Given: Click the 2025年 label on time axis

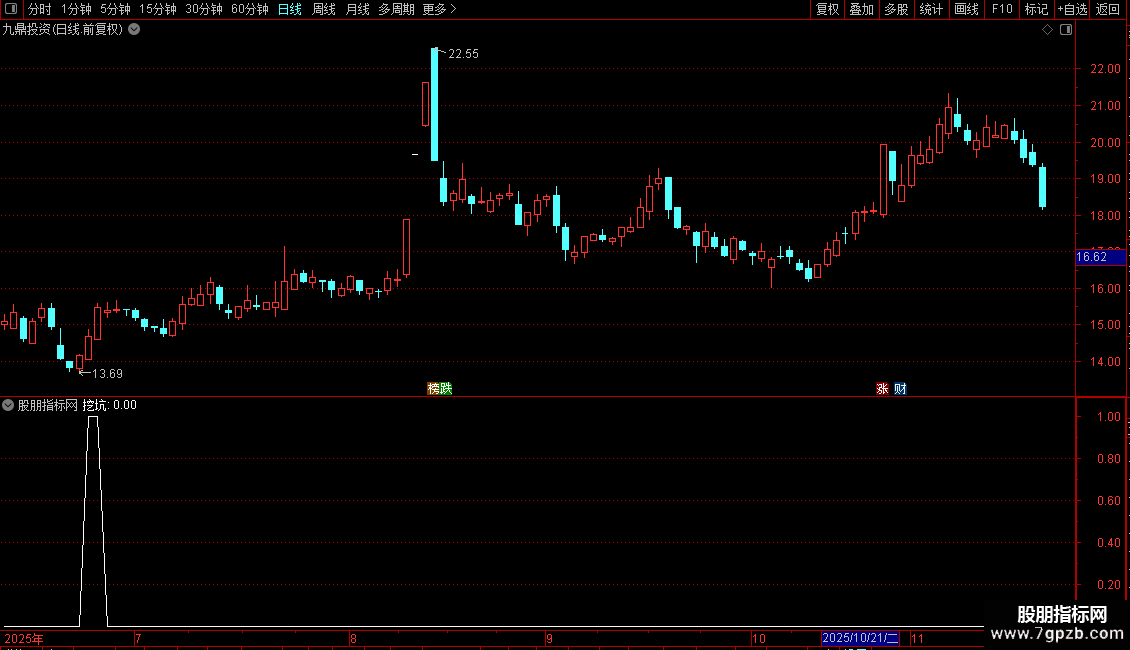Looking at the screenshot, I should point(24,638).
